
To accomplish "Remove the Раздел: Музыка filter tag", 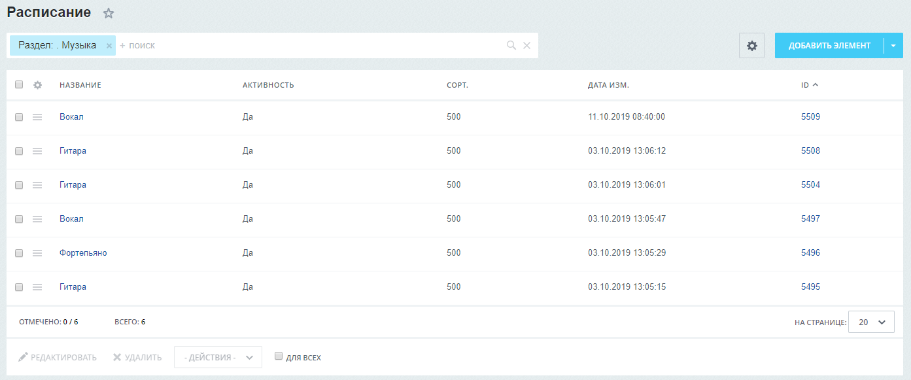I will point(109,45).
